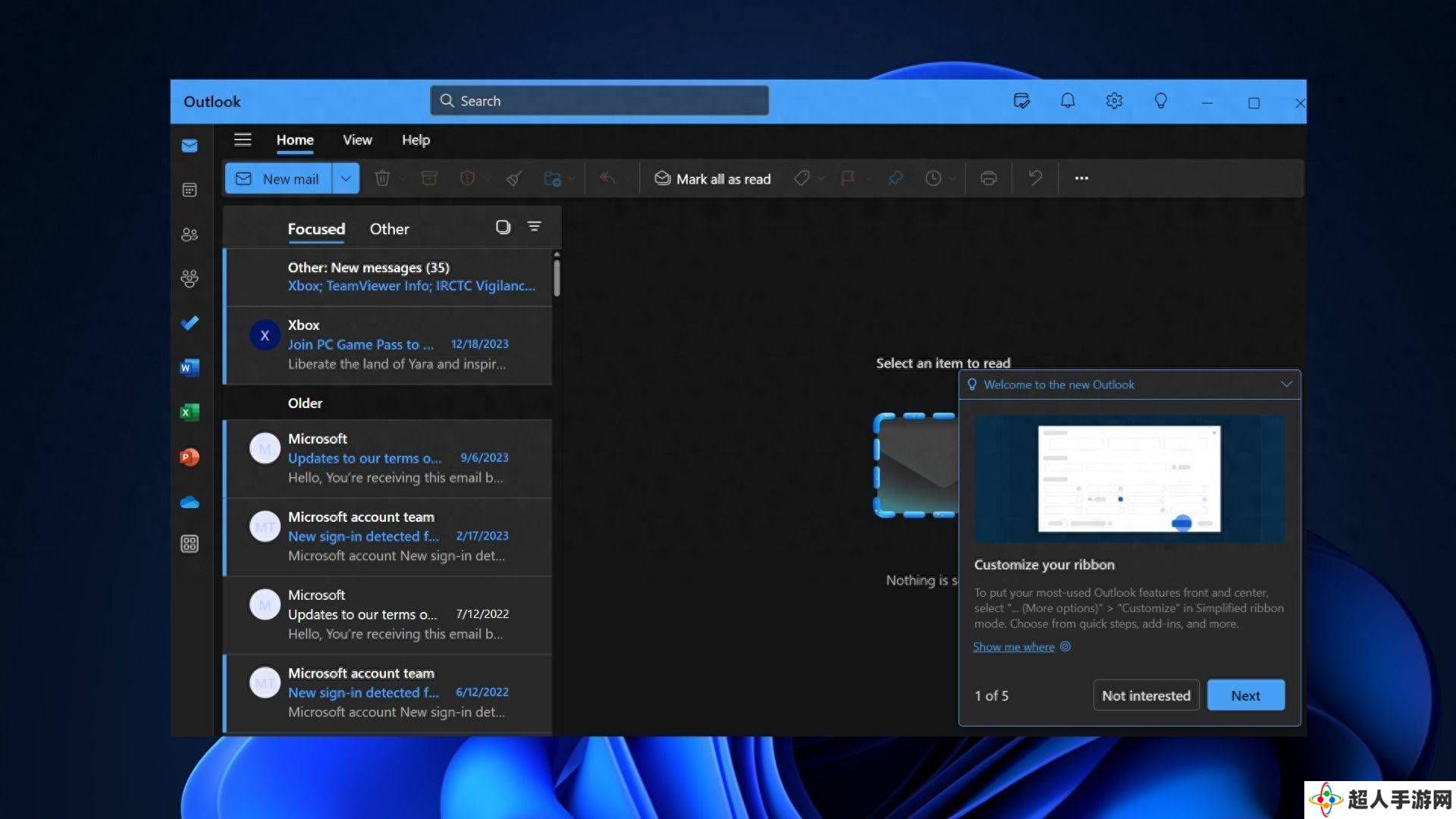
Task: Expand the Snooze dropdown arrow
Action: tap(952, 179)
